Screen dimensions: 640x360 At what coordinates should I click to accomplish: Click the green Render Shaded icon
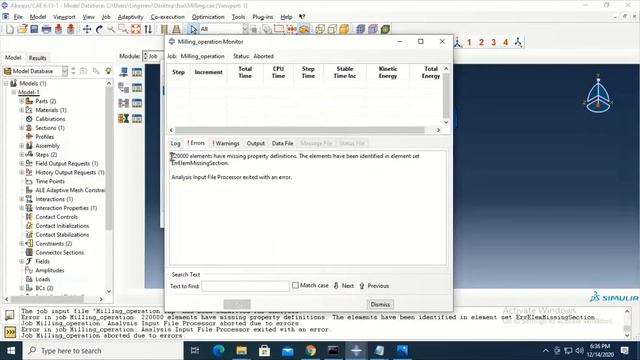(x=385, y=29)
